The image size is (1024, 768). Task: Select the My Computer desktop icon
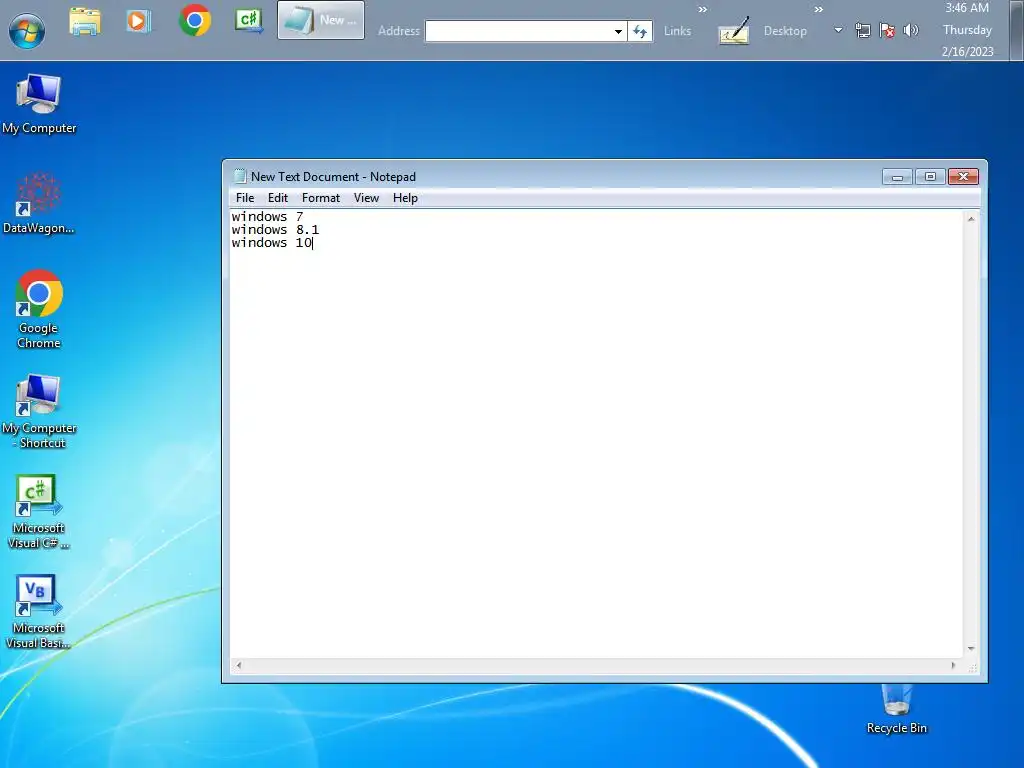pos(39,104)
